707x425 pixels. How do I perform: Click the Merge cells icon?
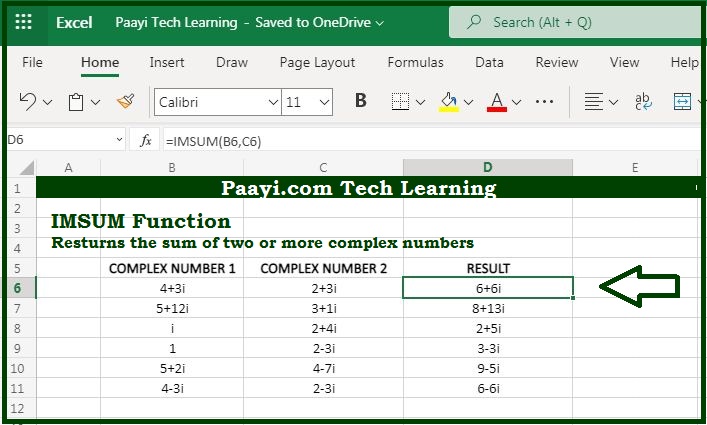(x=683, y=102)
